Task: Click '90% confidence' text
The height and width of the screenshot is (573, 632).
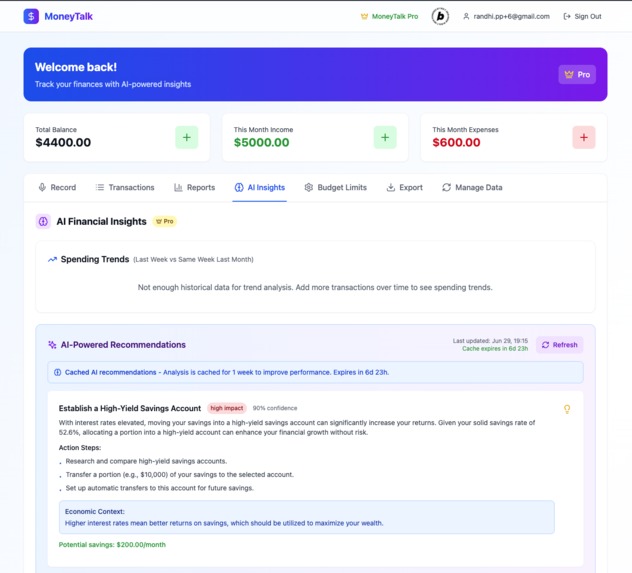Action: (275, 408)
